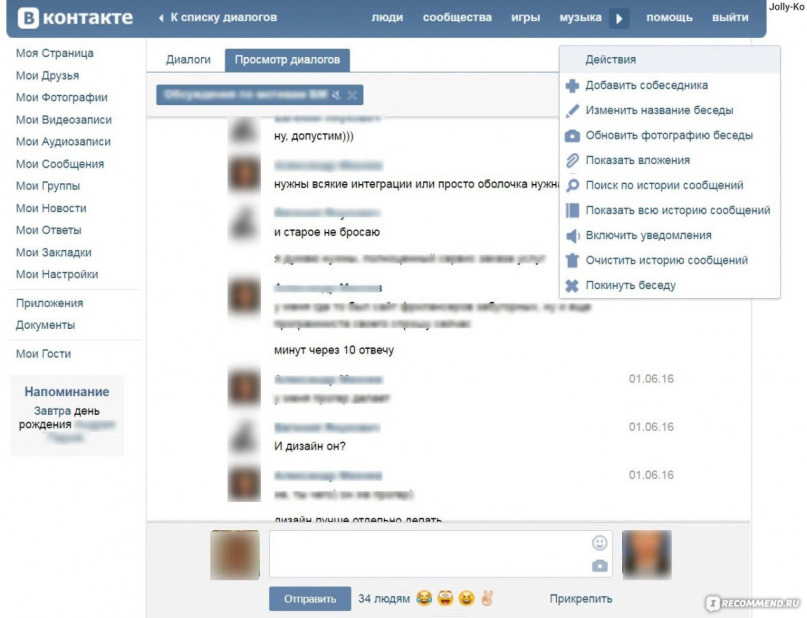Click into the message text input field
The height and width of the screenshot is (618, 807).
point(430,554)
